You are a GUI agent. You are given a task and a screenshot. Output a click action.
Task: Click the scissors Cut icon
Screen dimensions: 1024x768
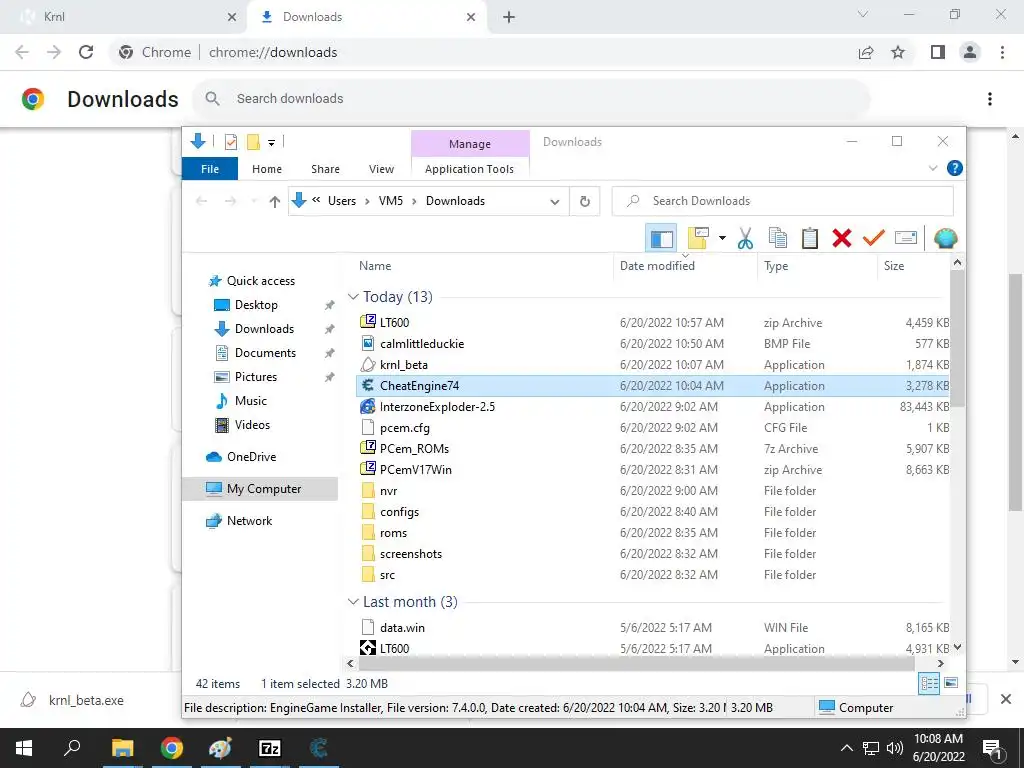tap(745, 238)
